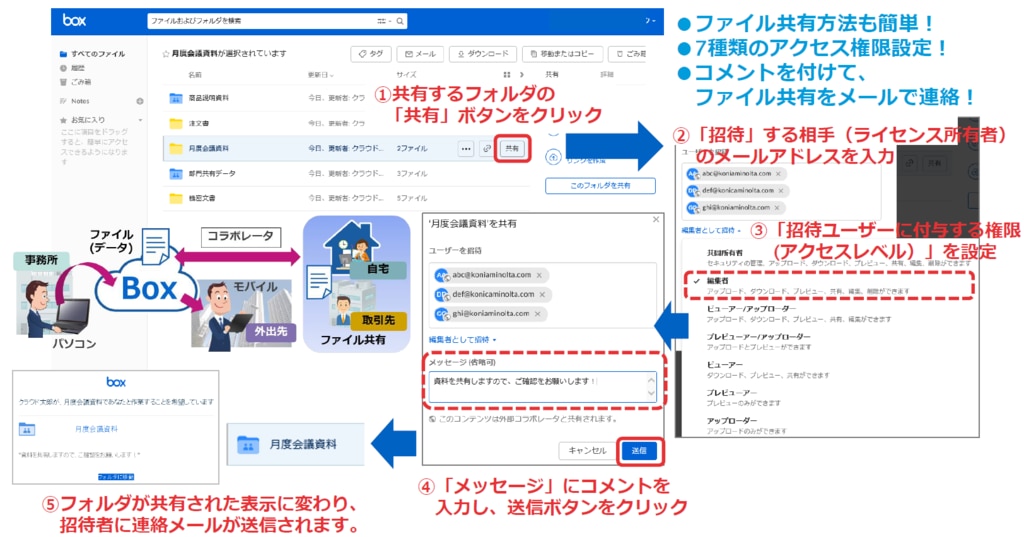Click the キャンセル button

coord(587,451)
